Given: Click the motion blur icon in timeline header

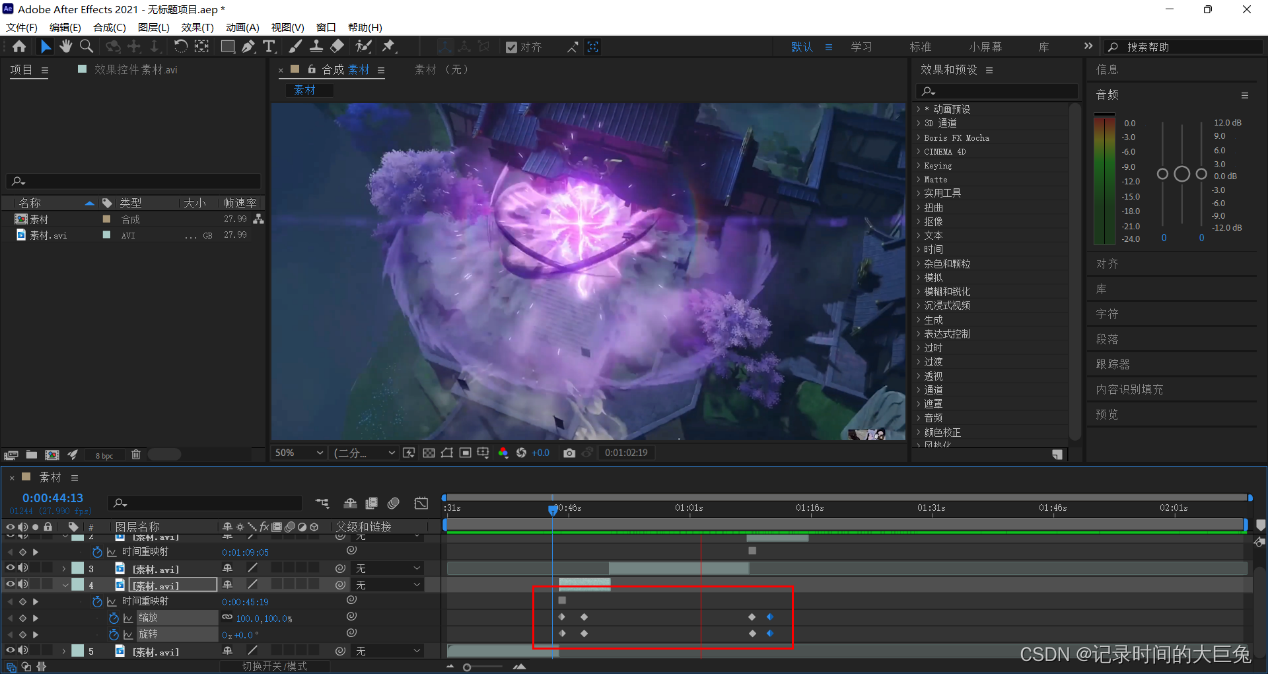Looking at the screenshot, I should 393,503.
